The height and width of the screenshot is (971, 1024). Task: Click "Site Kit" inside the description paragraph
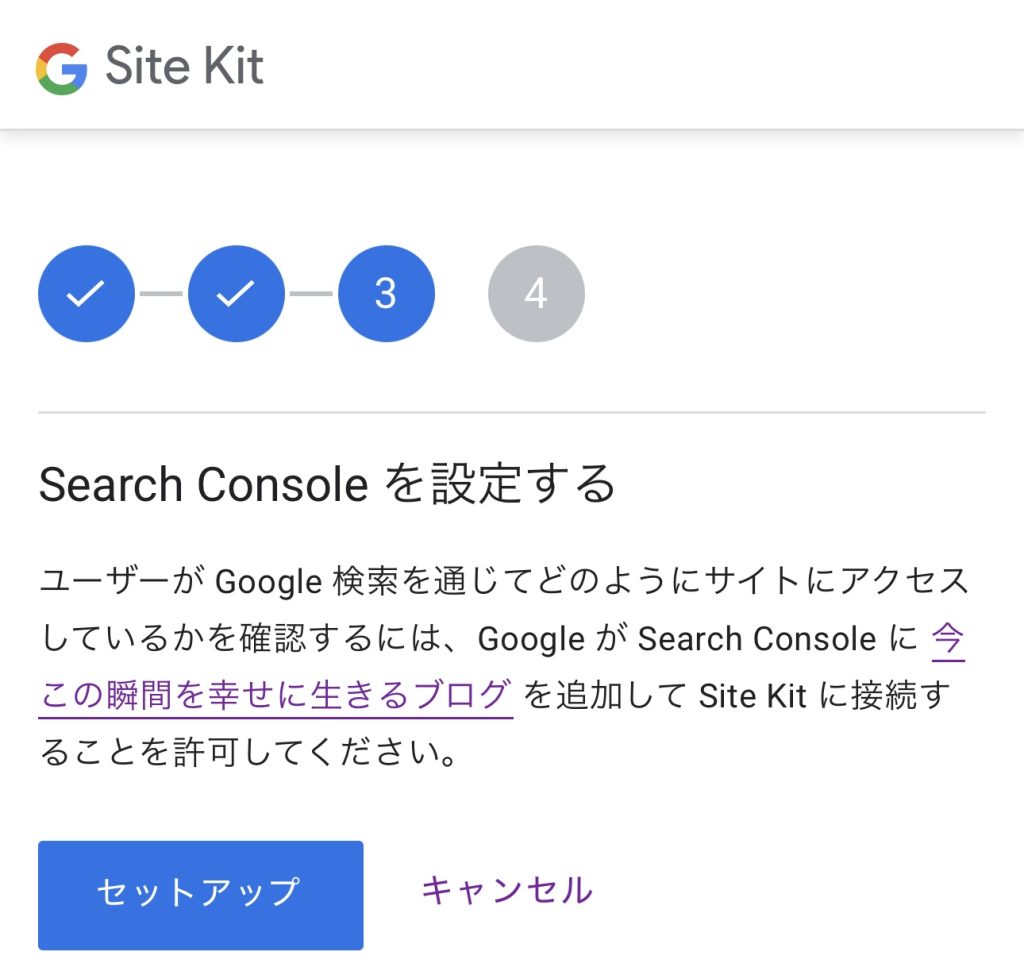752,695
